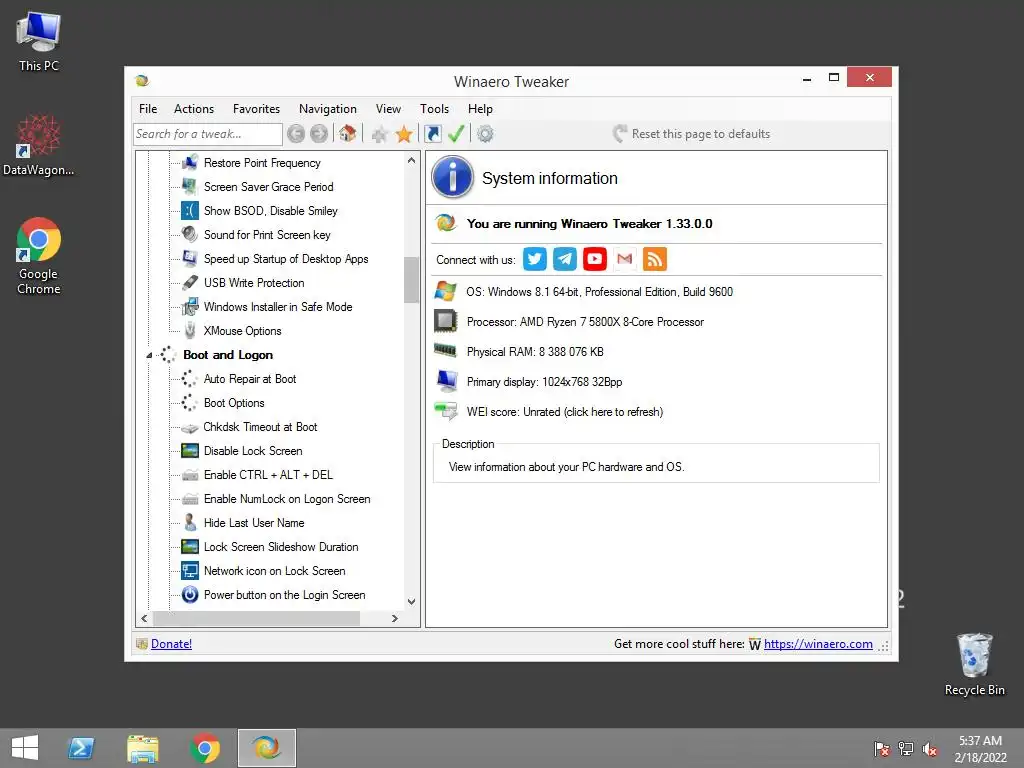Open PowerShell from the taskbar
The width and height of the screenshot is (1024, 768).
pyautogui.click(x=82, y=748)
